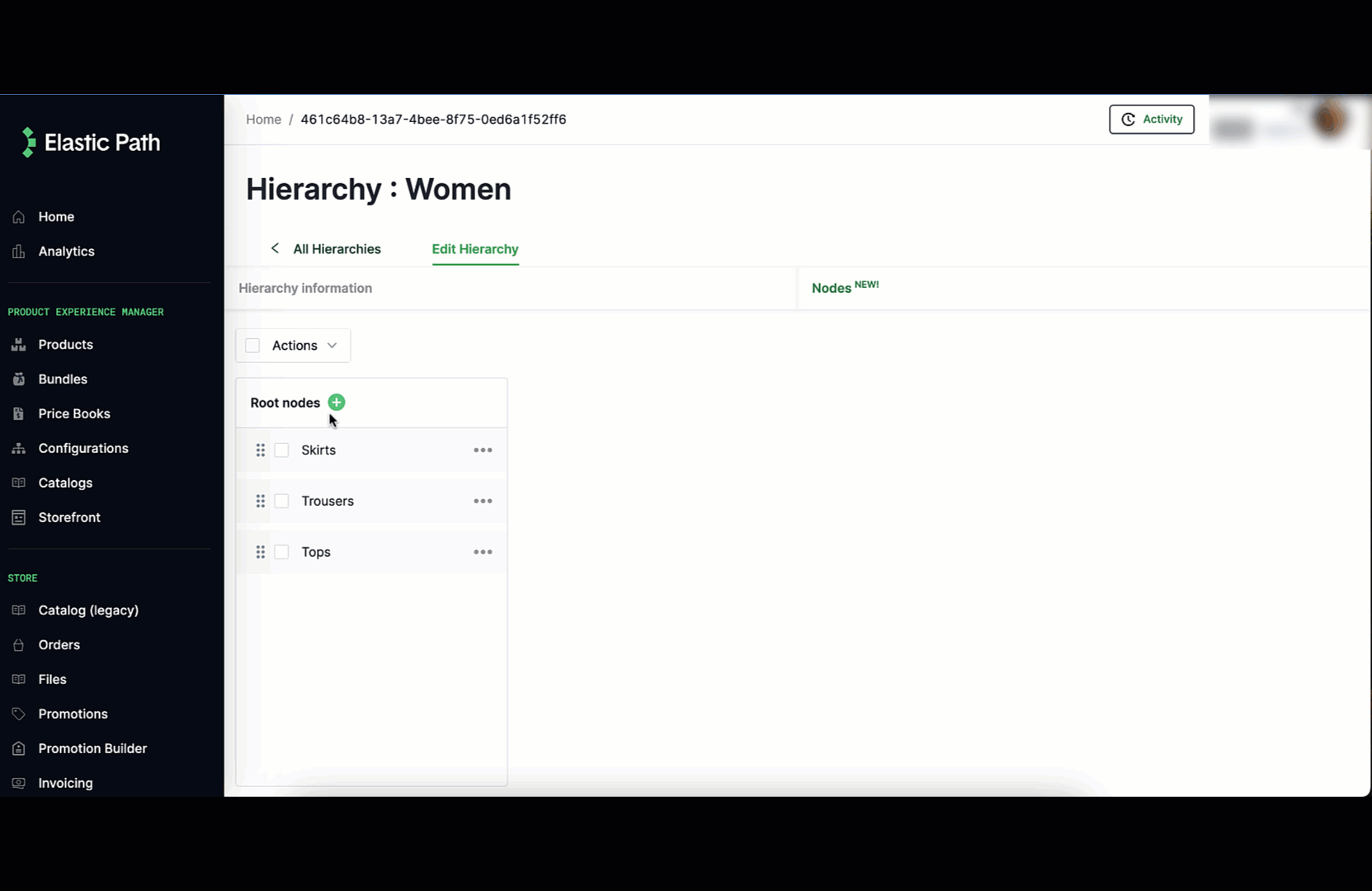Open Configurations via its hierarchy icon
Image resolution: width=1372 pixels, height=891 pixels.
click(x=19, y=448)
